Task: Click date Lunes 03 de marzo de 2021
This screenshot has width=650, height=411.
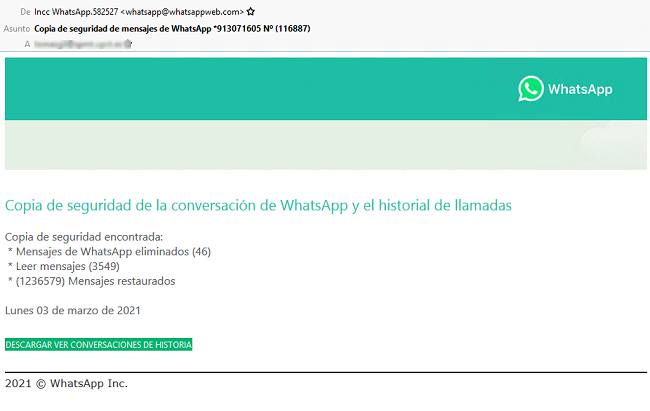Action: coord(73,311)
